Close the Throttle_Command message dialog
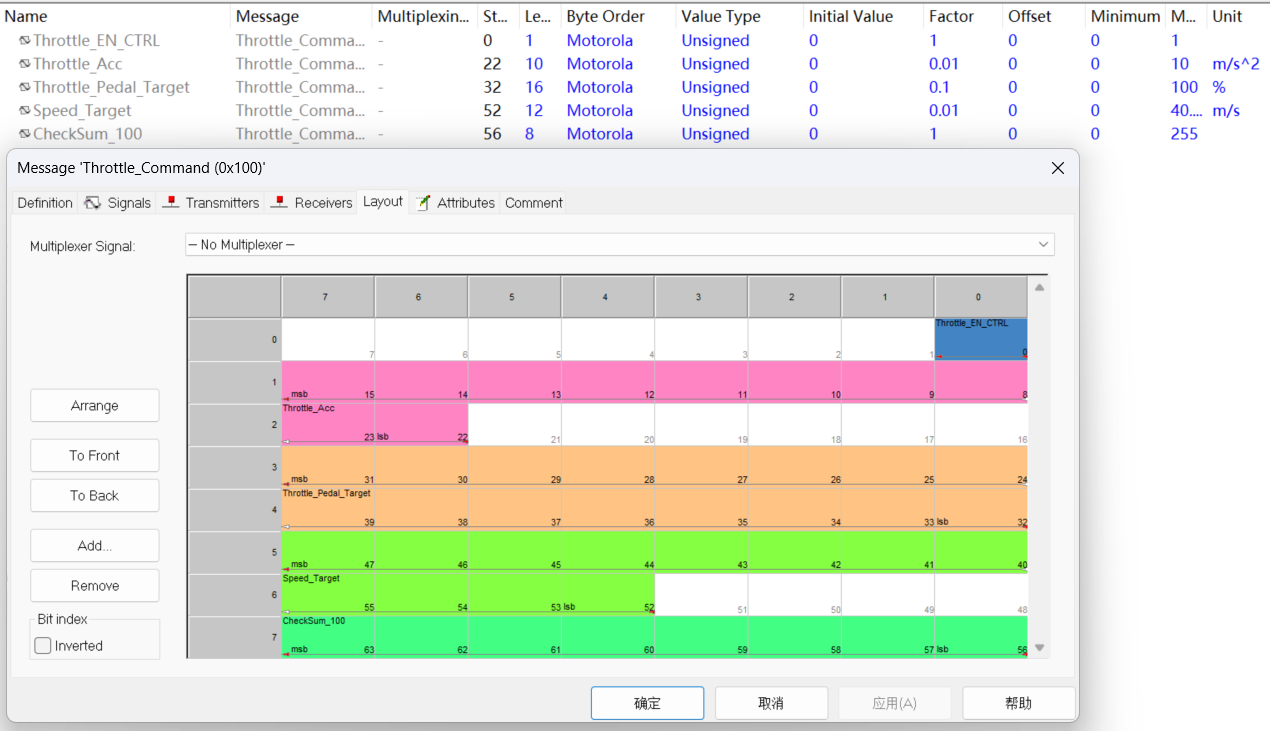The width and height of the screenshot is (1270, 731). (1057, 168)
